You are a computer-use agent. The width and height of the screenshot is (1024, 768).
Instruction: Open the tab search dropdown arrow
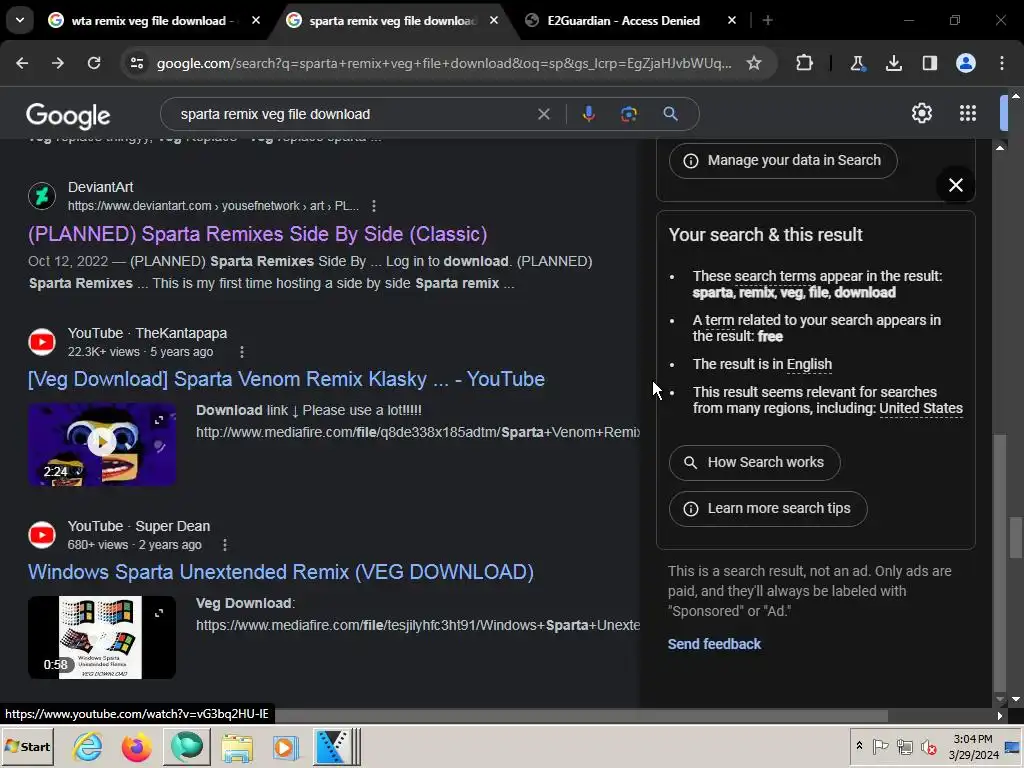pos(20,20)
